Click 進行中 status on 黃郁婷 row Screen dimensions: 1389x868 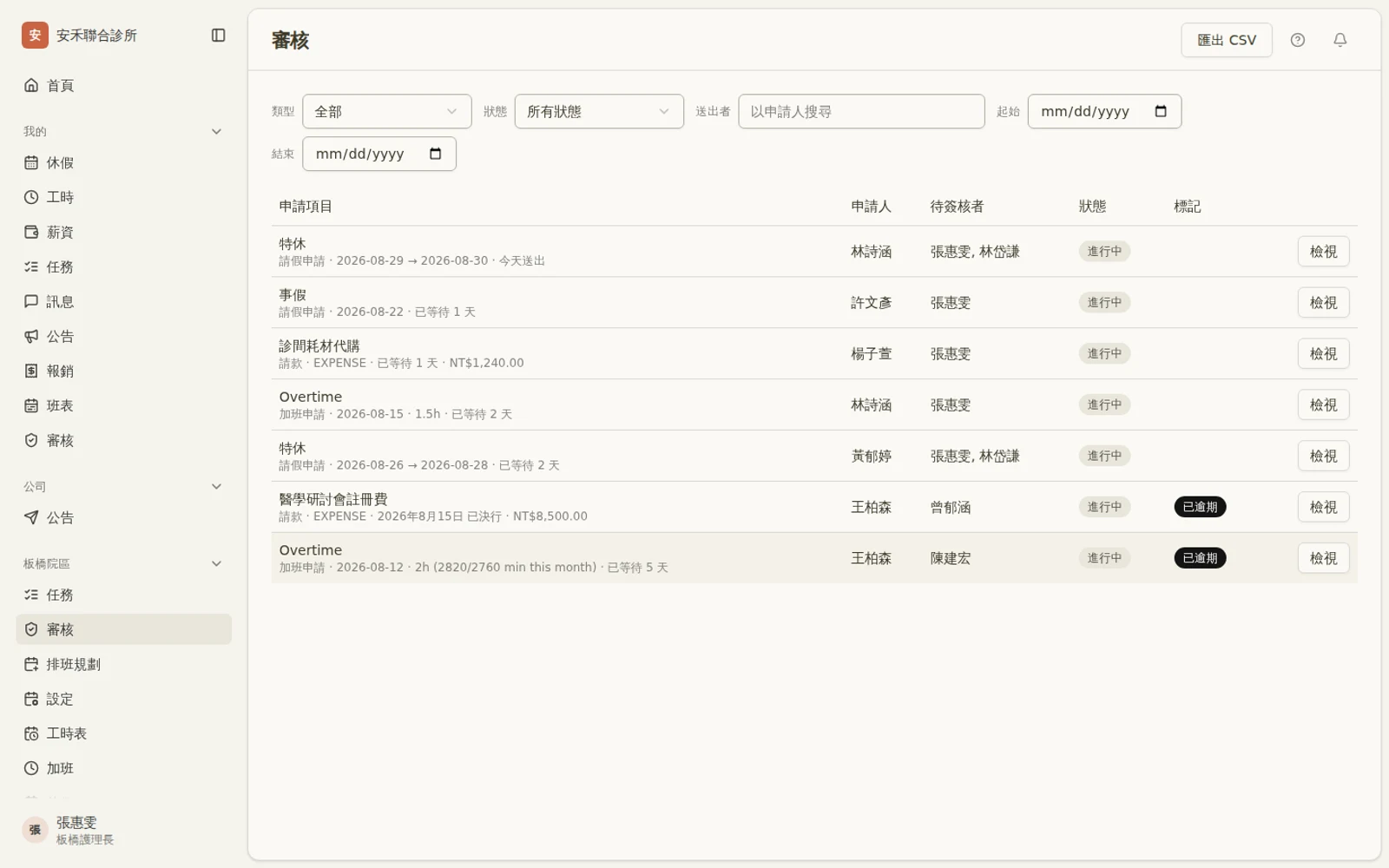click(x=1104, y=457)
